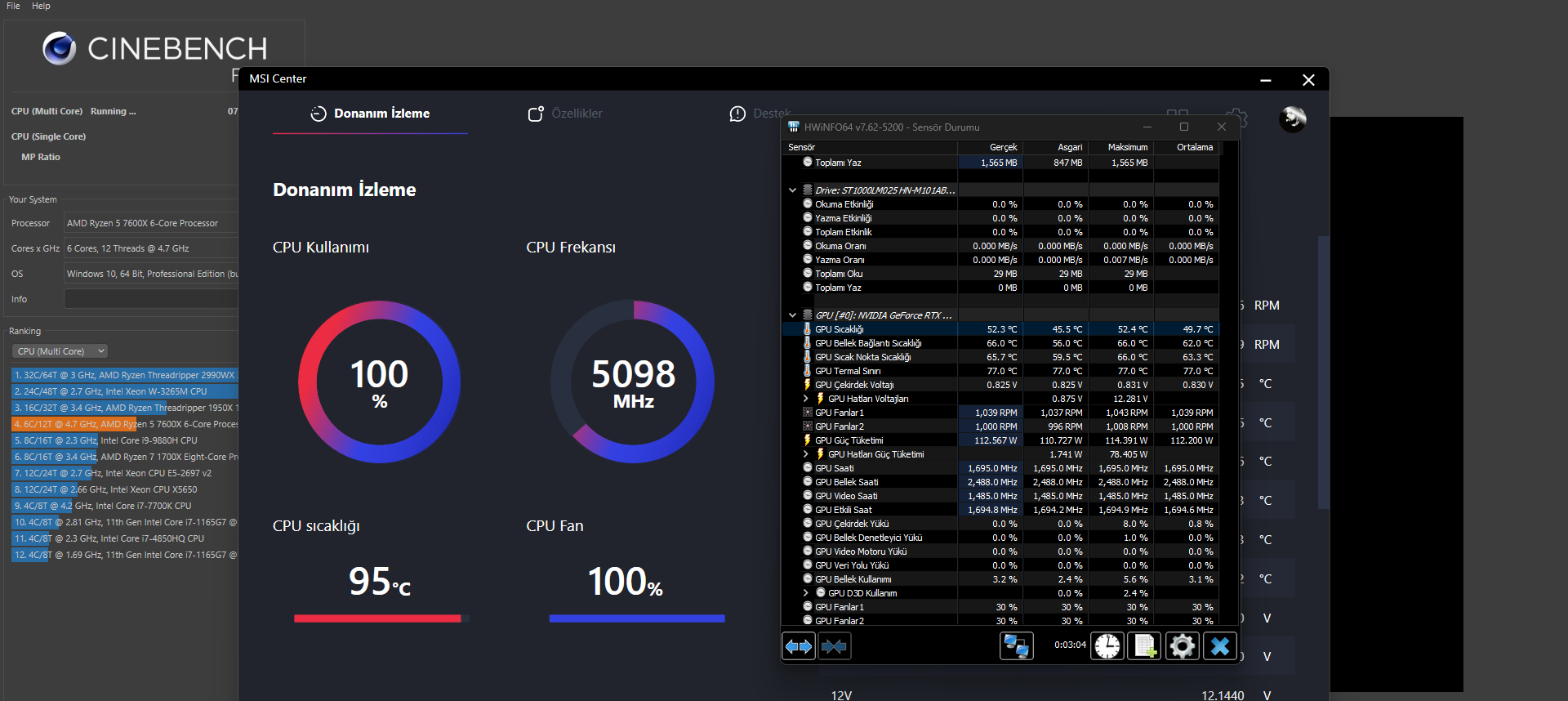This screenshot has height=701, width=1568.
Task: Switch to the Destek tab
Action: [x=759, y=114]
